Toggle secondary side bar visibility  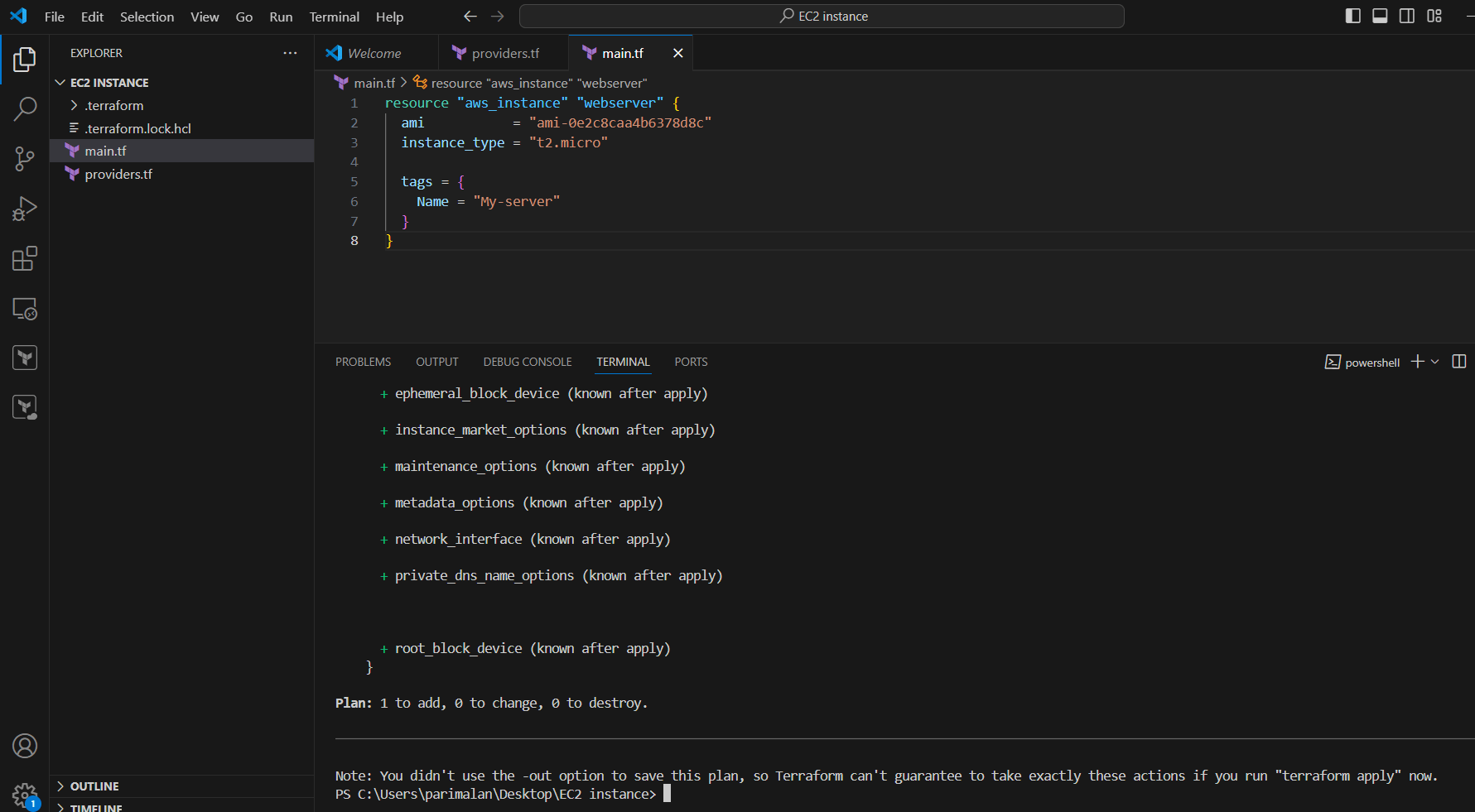point(1407,16)
